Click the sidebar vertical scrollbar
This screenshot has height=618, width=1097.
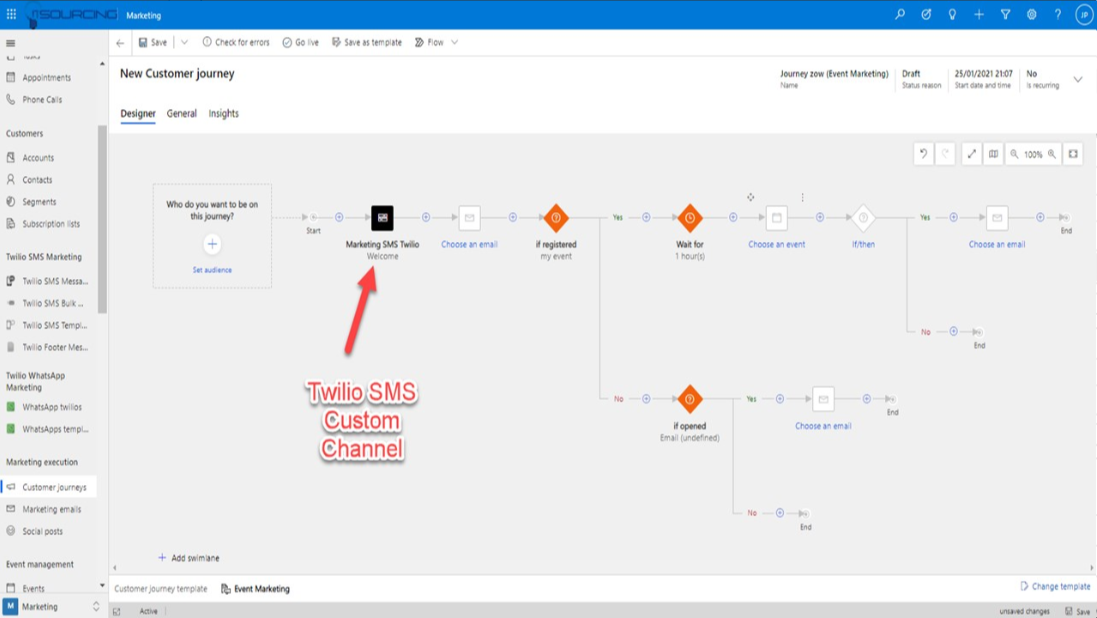pyautogui.click(x=102, y=219)
